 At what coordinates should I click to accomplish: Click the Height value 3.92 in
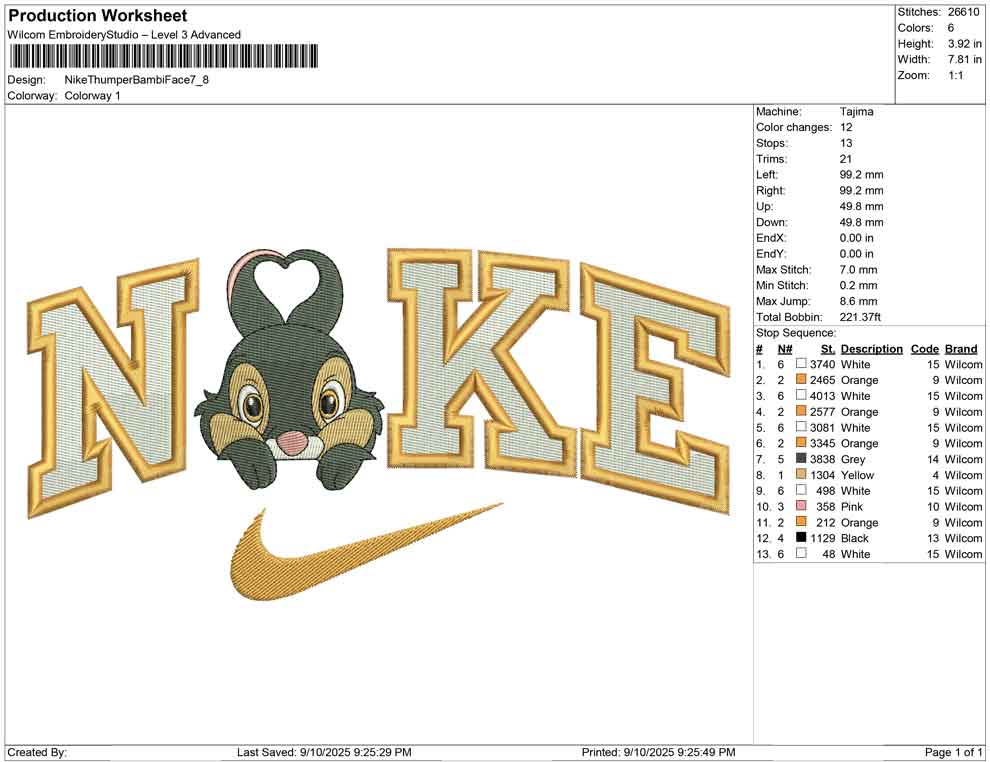[x=965, y=44]
